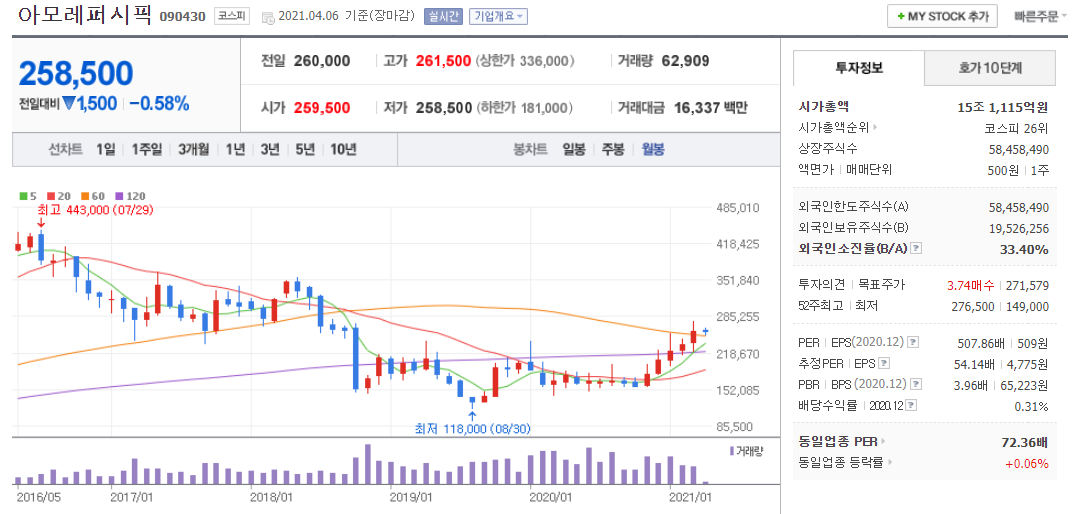
Task: Expand the 동일업종 등락률 arrow link
Action: (x=889, y=462)
